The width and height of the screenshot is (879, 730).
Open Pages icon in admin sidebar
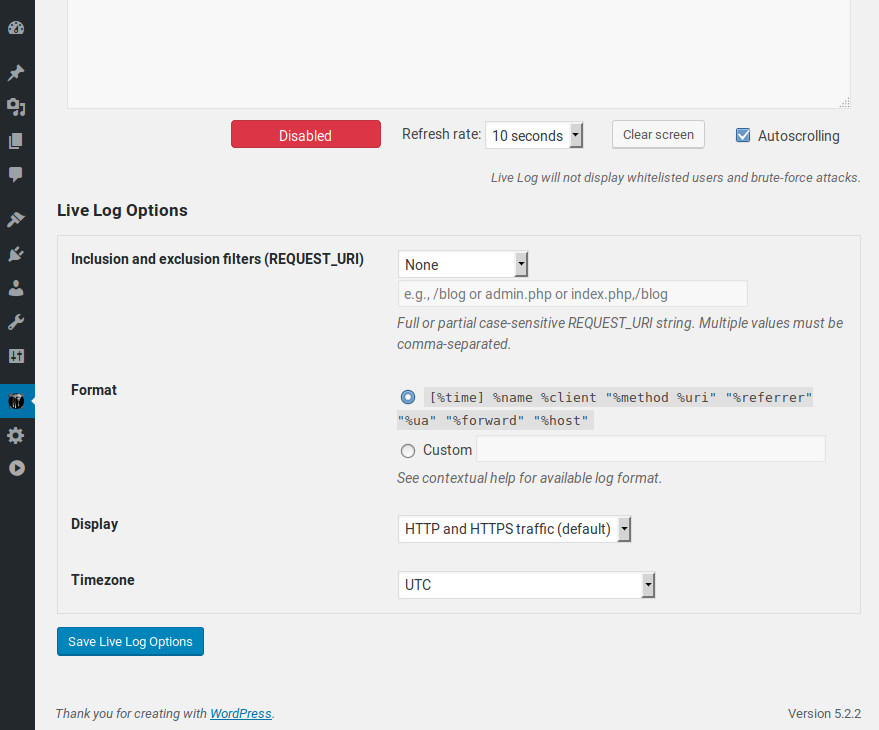[16, 141]
